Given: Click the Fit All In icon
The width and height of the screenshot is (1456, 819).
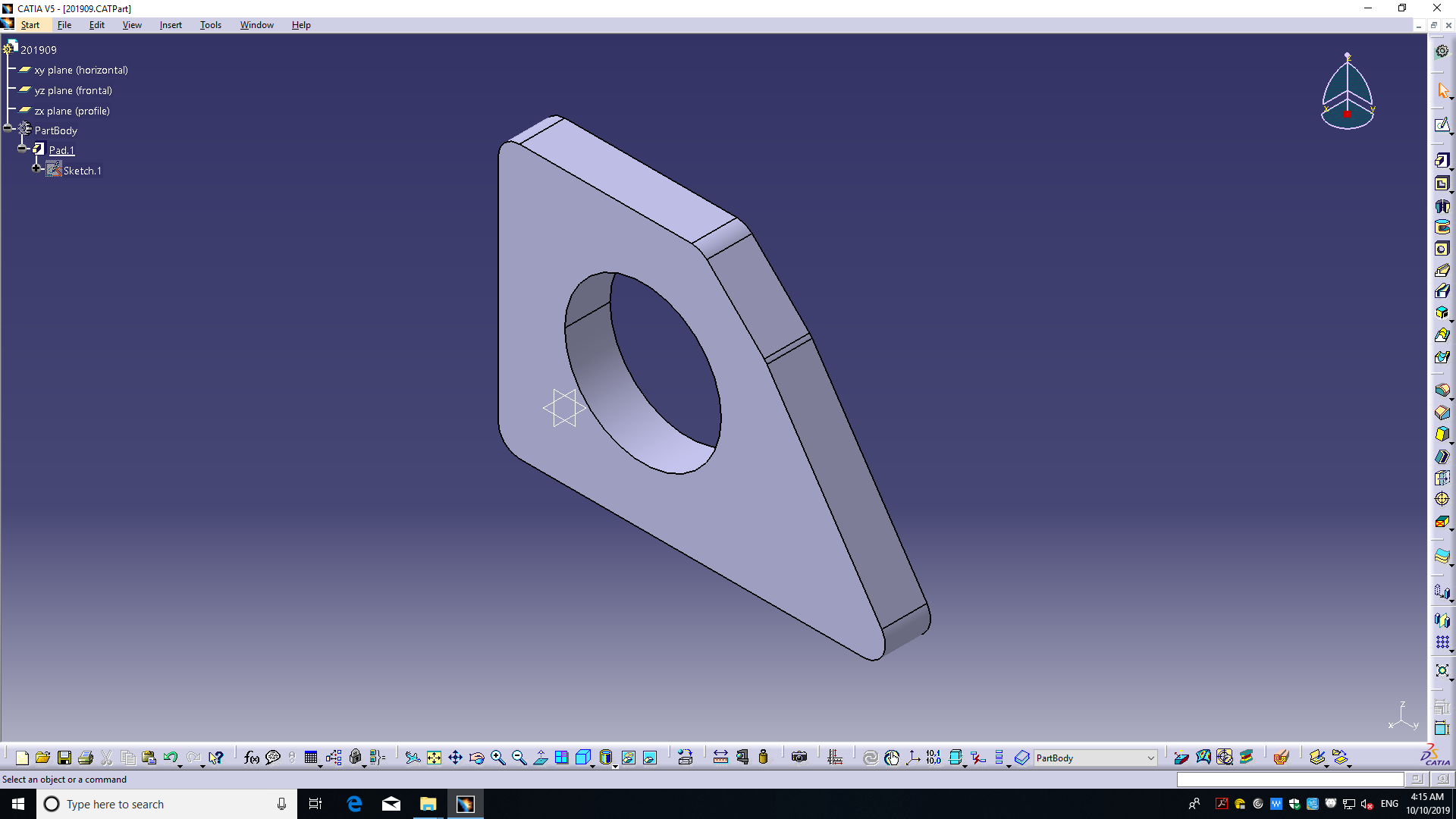Looking at the screenshot, I should coord(434,758).
